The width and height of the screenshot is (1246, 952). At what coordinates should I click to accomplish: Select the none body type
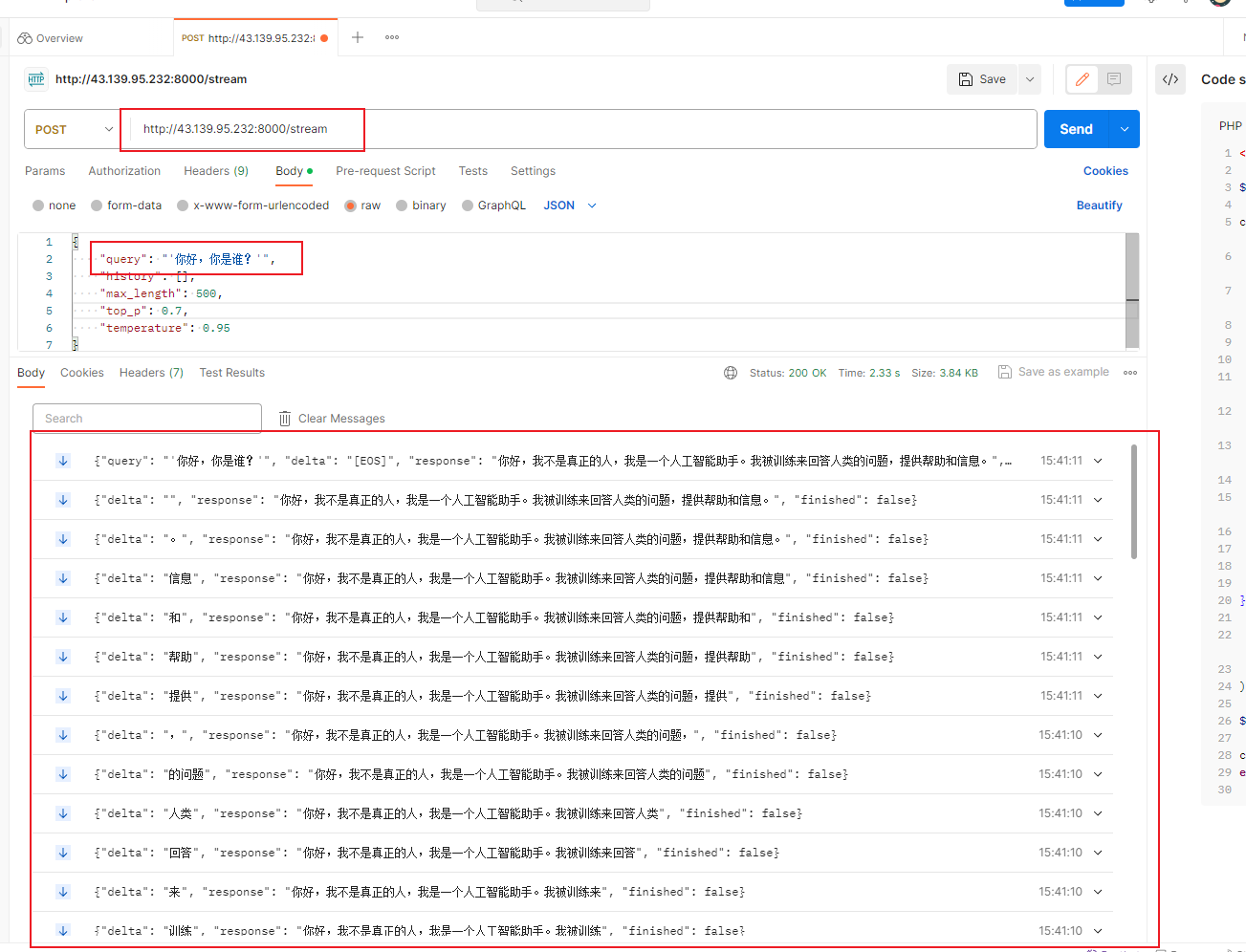click(x=54, y=206)
